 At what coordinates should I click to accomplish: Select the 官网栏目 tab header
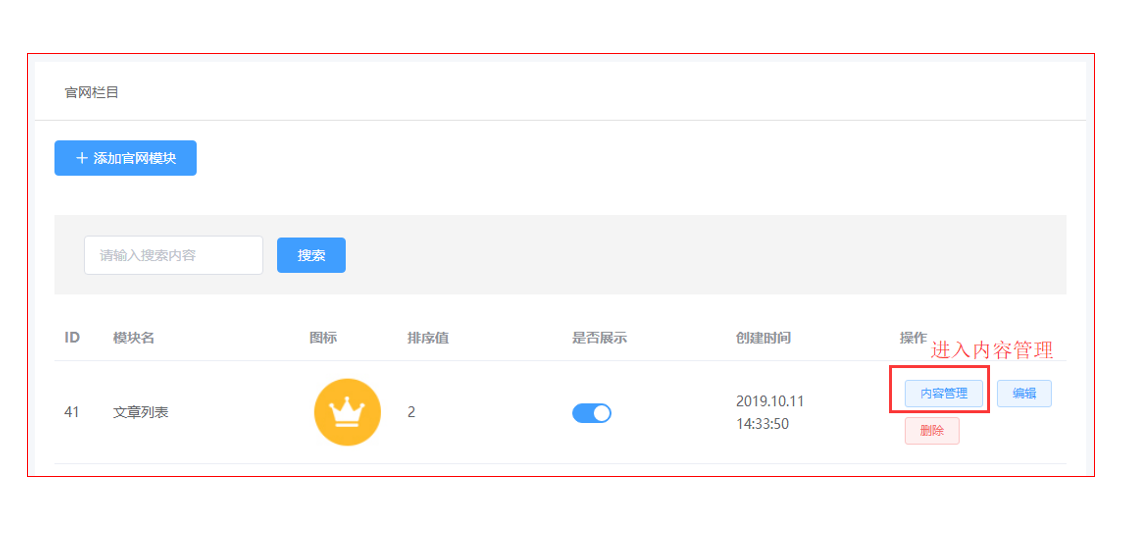coord(92,92)
